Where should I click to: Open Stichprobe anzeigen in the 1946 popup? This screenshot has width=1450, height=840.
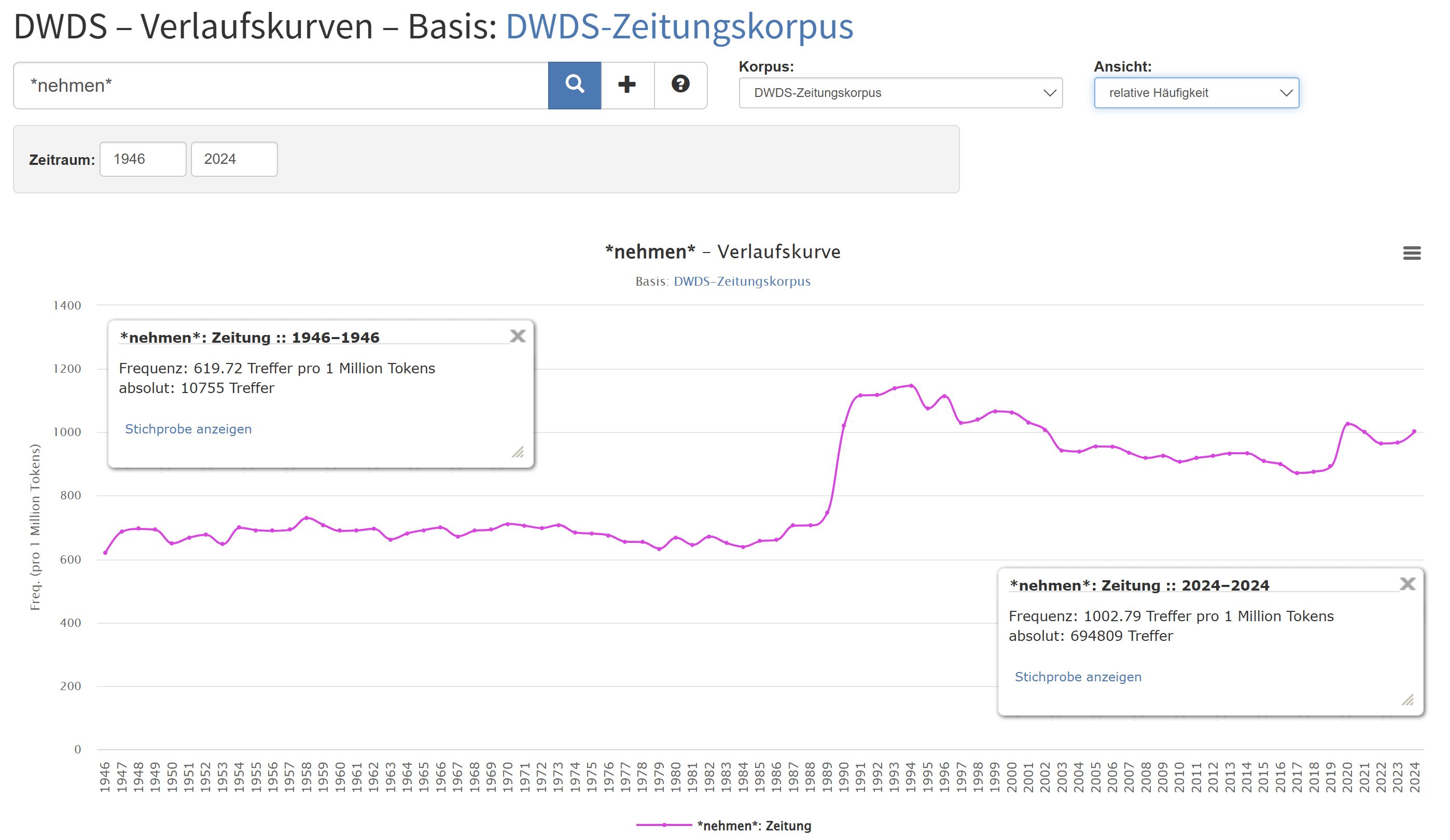[188, 429]
